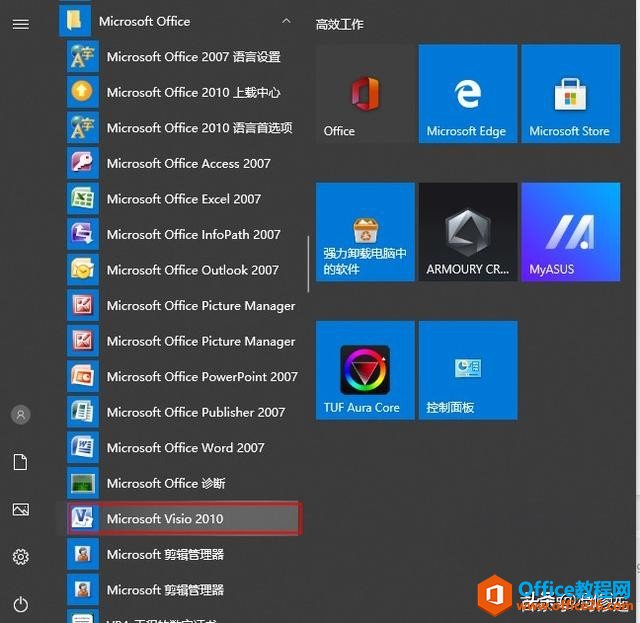This screenshot has height=623, width=640.
Task: Click the 高效工作 tile group header
Action: tap(340, 24)
